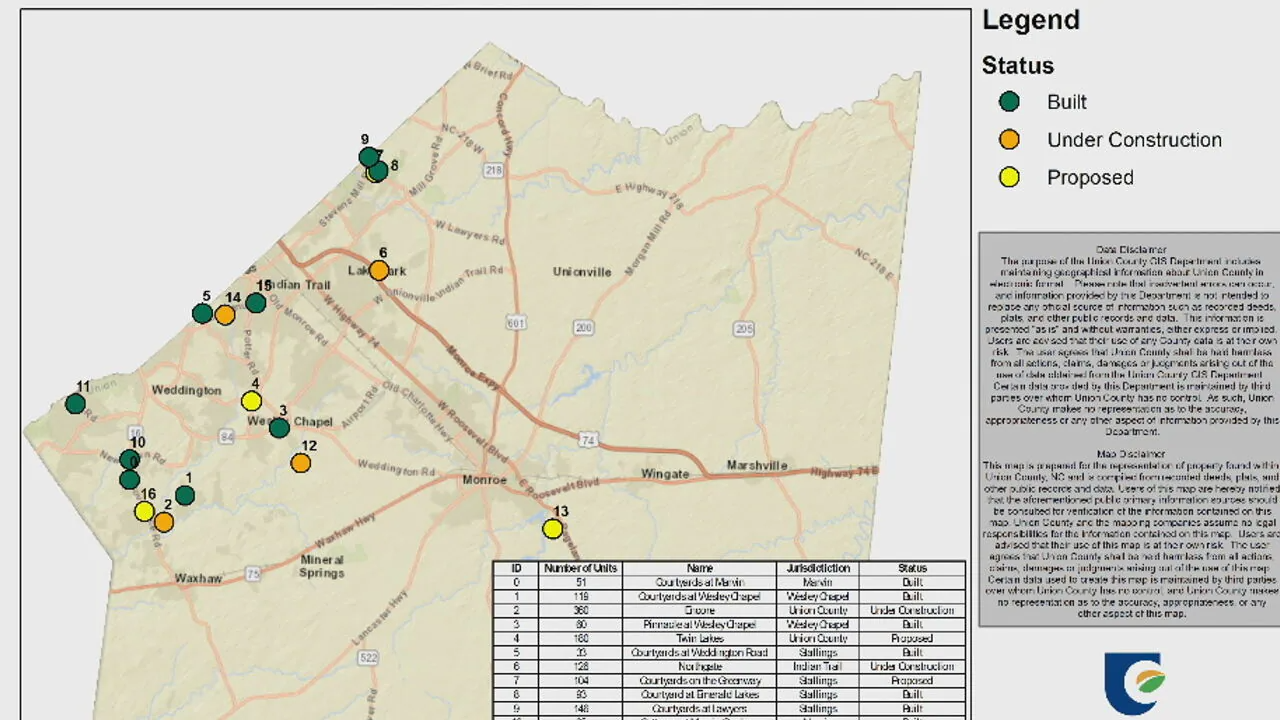
Task: Select the Northgate row in the table
Action: pyautogui.click(x=729, y=666)
